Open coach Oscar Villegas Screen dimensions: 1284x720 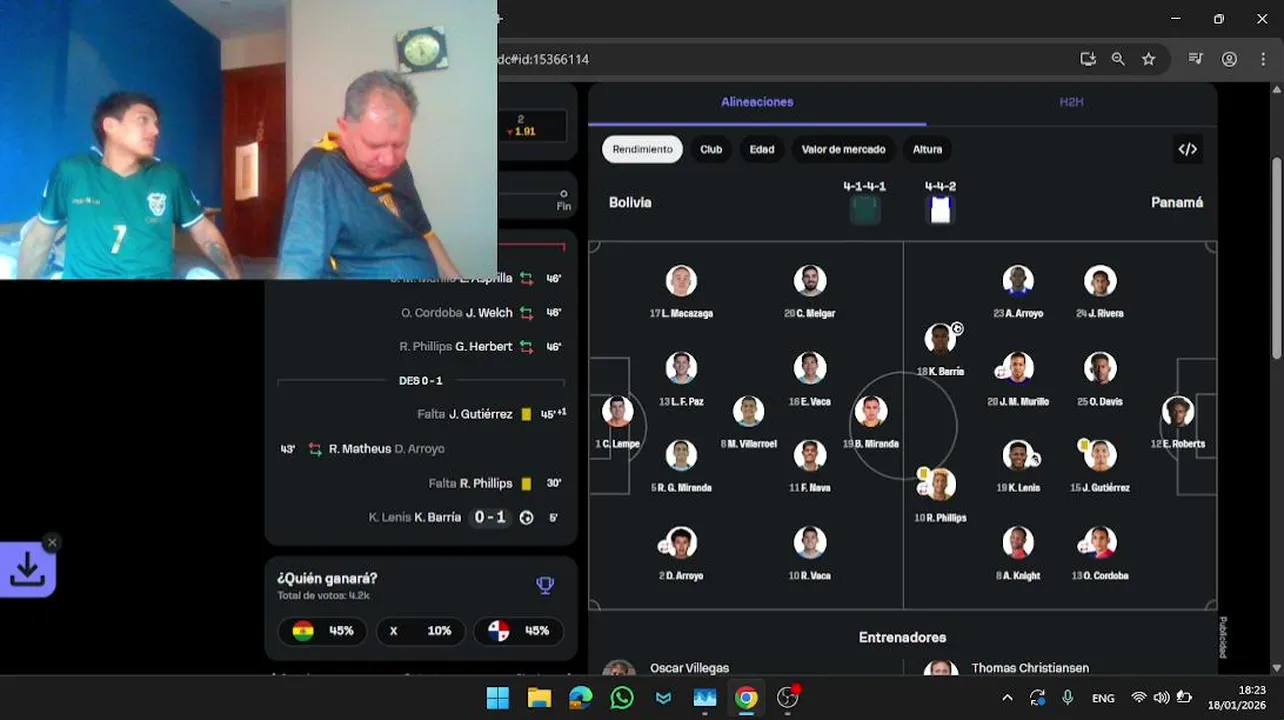690,668
